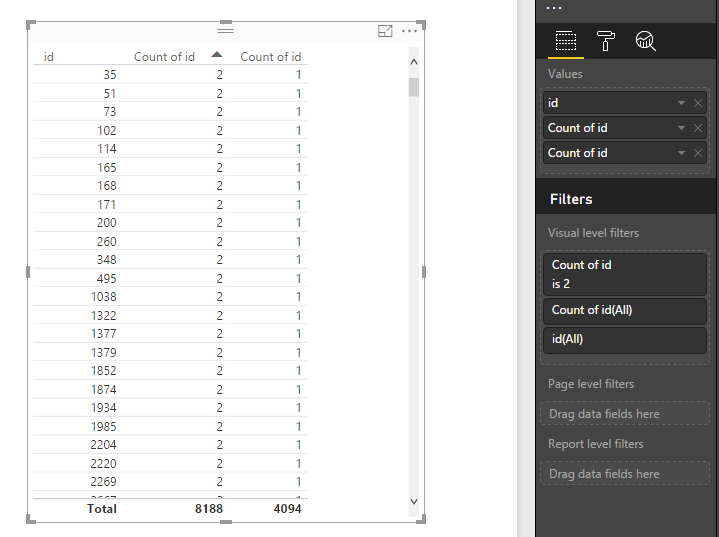Open the Fields tab in Visualizations pane
This screenshot has width=719, height=537.
(x=565, y=41)
